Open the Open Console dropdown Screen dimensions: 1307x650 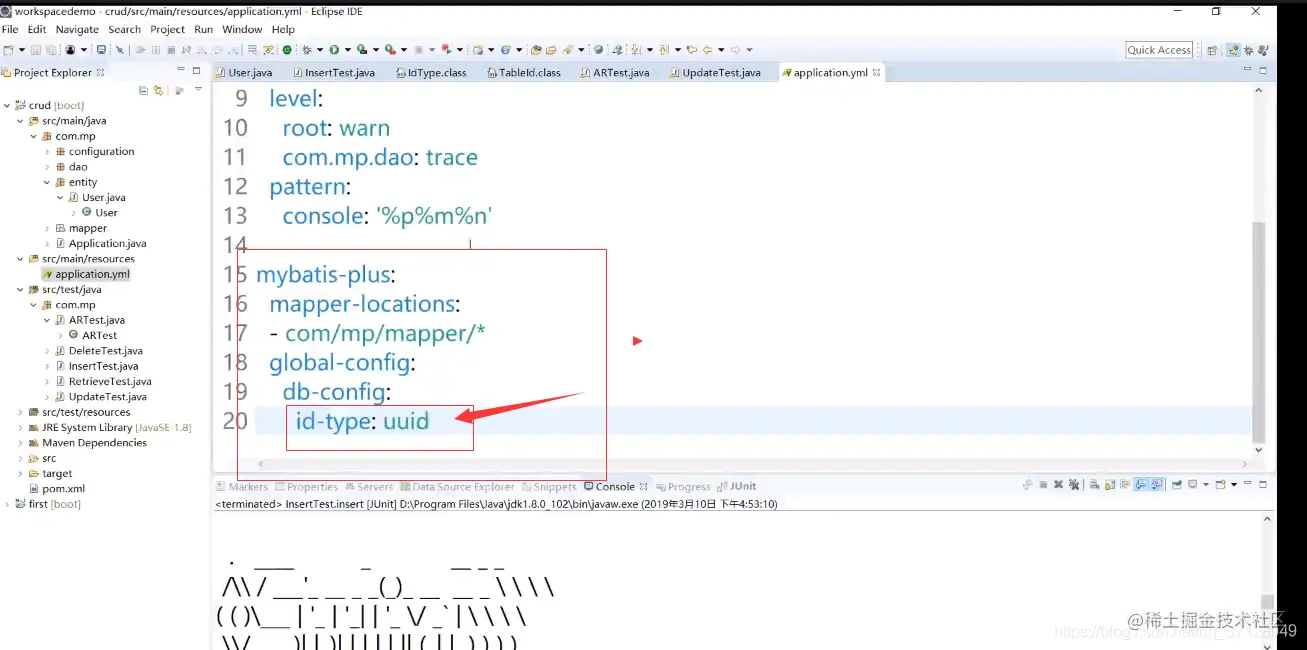[x=1234, y=485]
